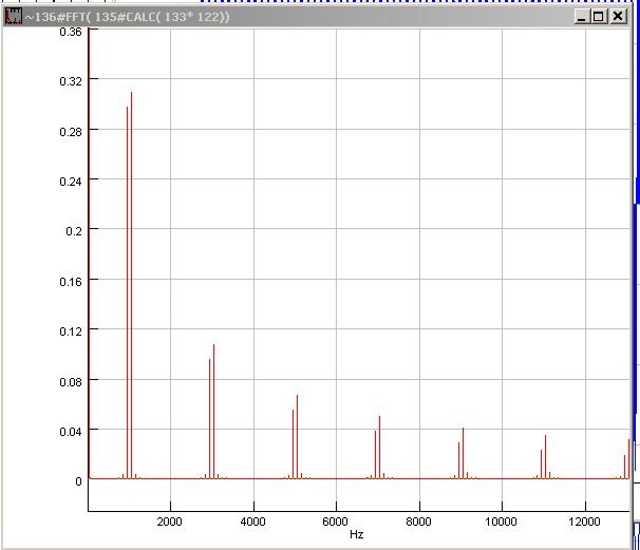Click the y-axis label 0.2
Image resolution: width=640 pixels, height=550 pixels.
pos(74,231)
